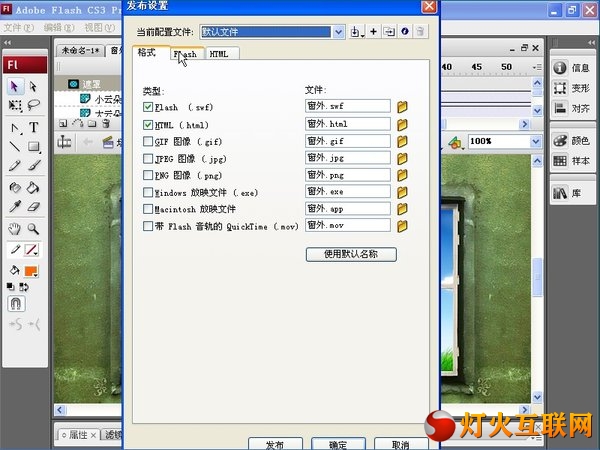600x450 pixels.
Task: Collapse right panel dock arrows
Action: pyautogui.click(x=592, y=42)
